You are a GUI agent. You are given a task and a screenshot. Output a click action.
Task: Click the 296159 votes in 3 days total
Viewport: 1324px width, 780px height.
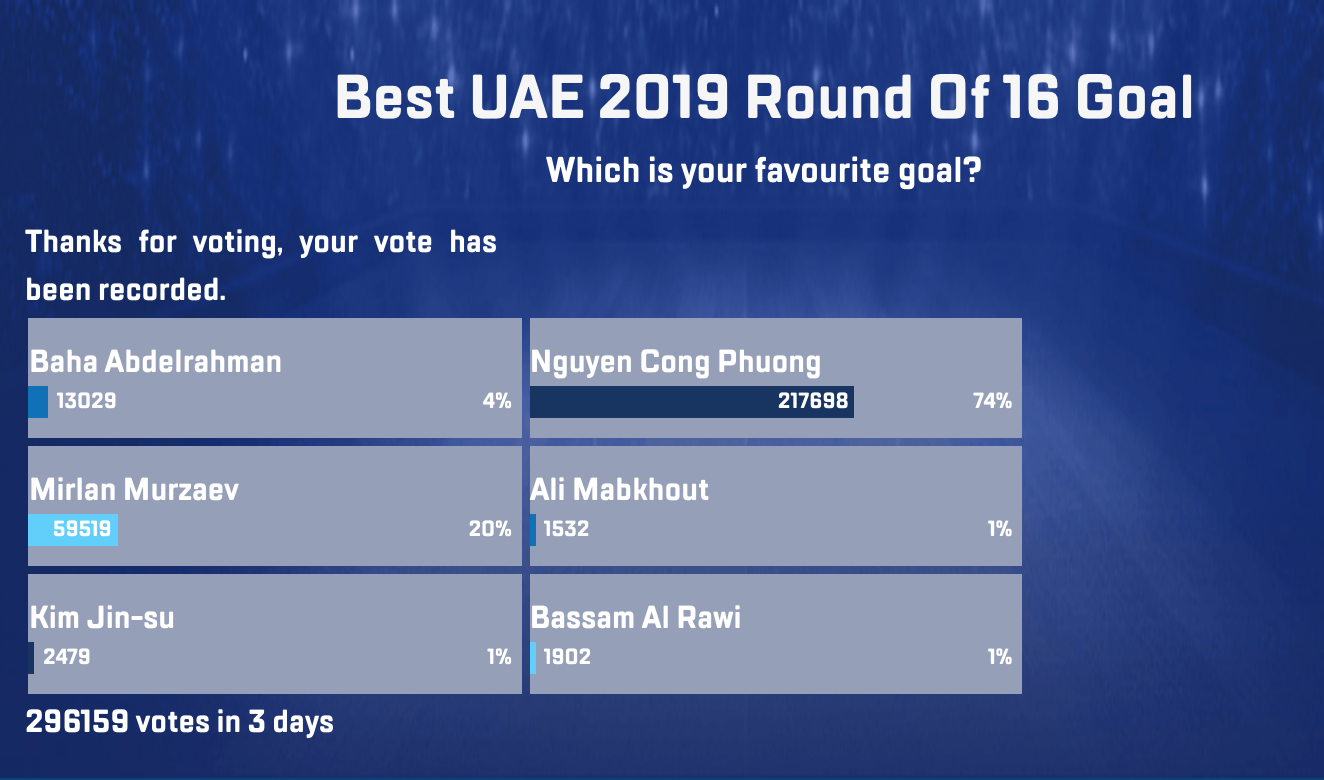tap(180, 721)
